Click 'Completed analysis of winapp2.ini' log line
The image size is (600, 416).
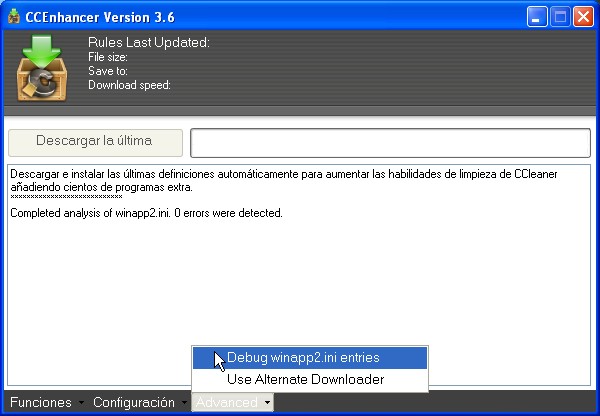tap(146, 213)
